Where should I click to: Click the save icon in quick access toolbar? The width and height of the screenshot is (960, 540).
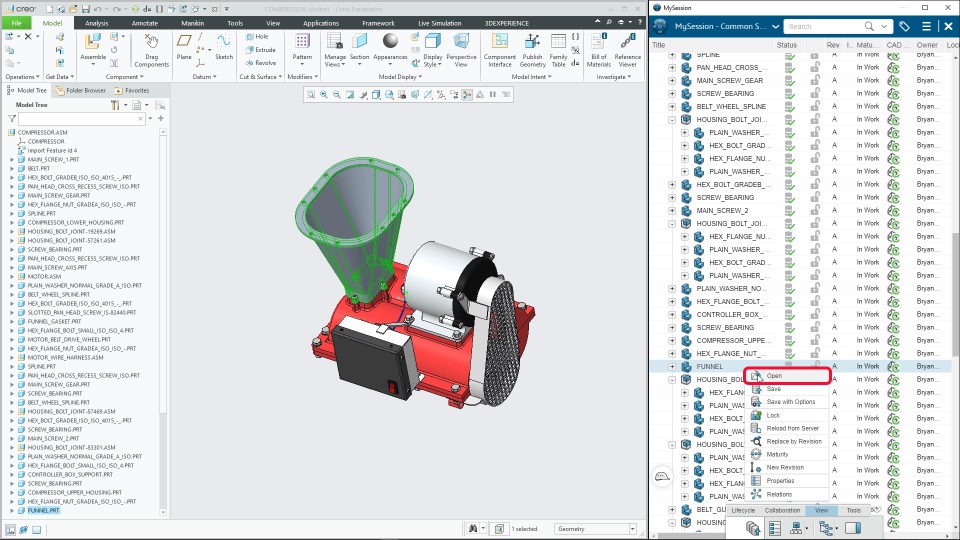pyautogui.click(x=86, y=9)
